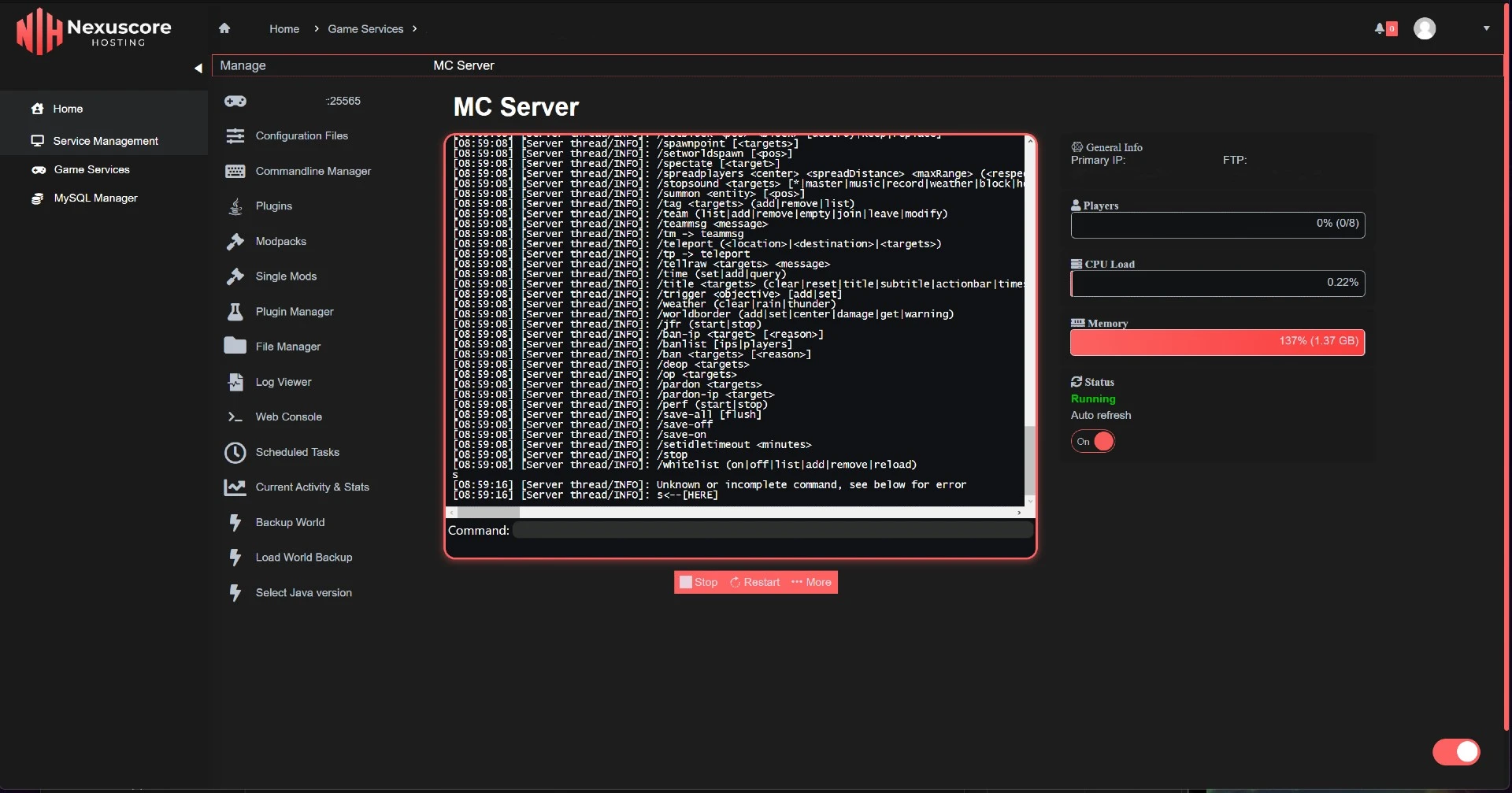The height and width of the screenshot is (793, 1512).
Task: Click the Nexuscore Hosting logo
Action: (94, 32)
